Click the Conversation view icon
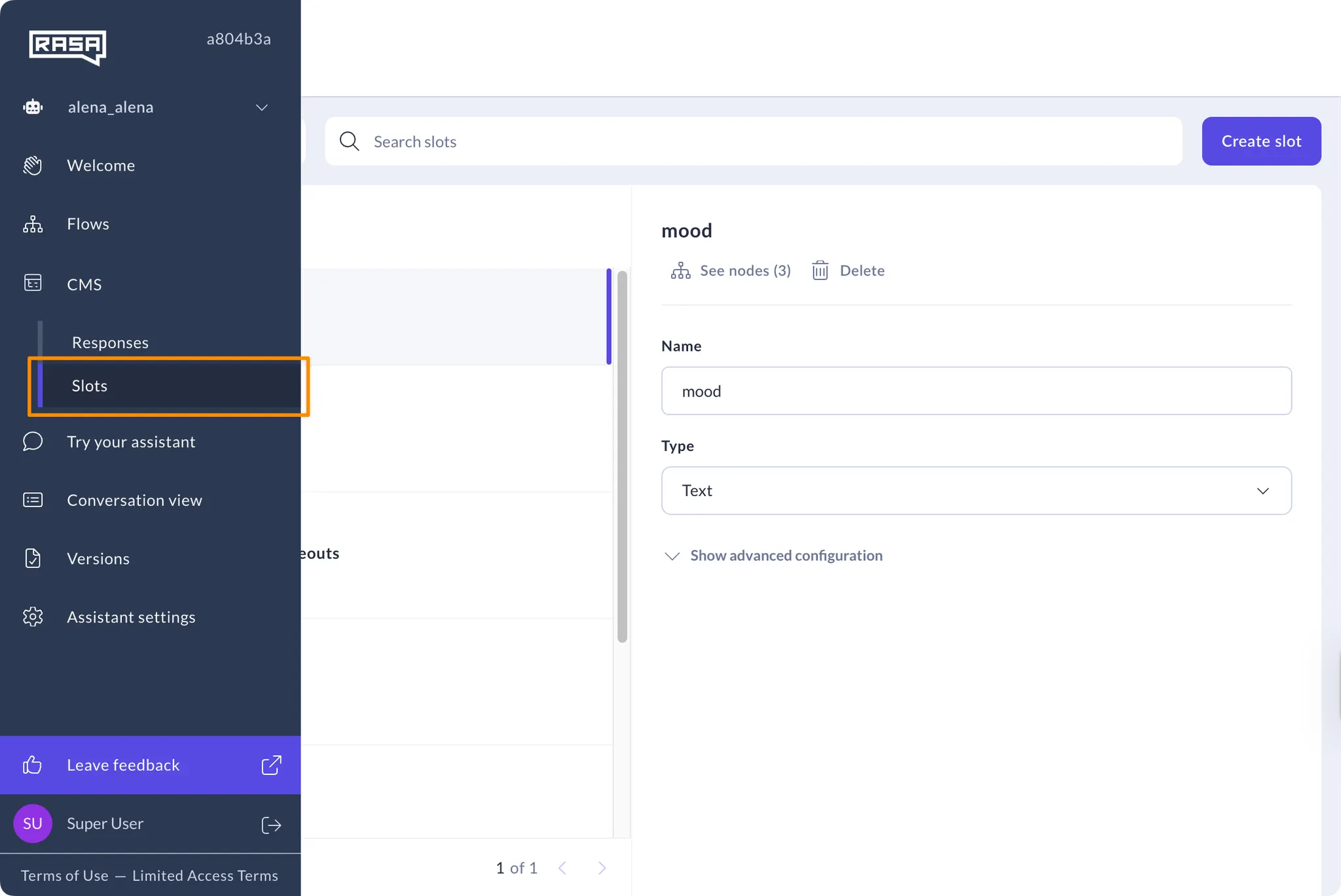Screen dimensions: 1341x896 coord(33,500)
